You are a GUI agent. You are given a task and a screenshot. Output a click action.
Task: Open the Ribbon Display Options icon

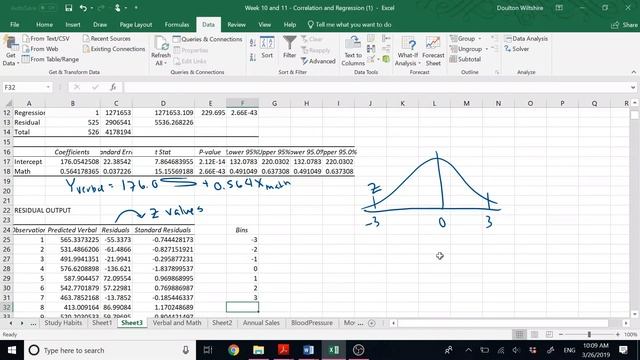[559, 8]
